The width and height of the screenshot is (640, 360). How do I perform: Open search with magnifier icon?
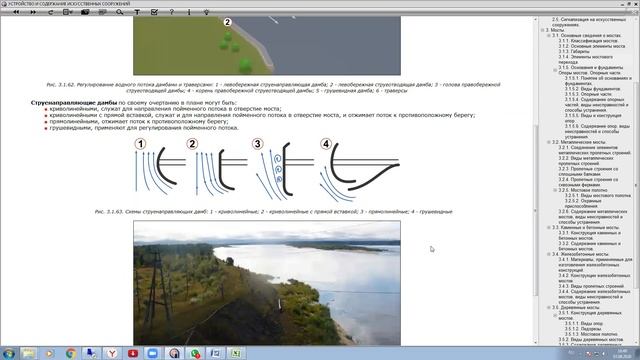point(120,12)
